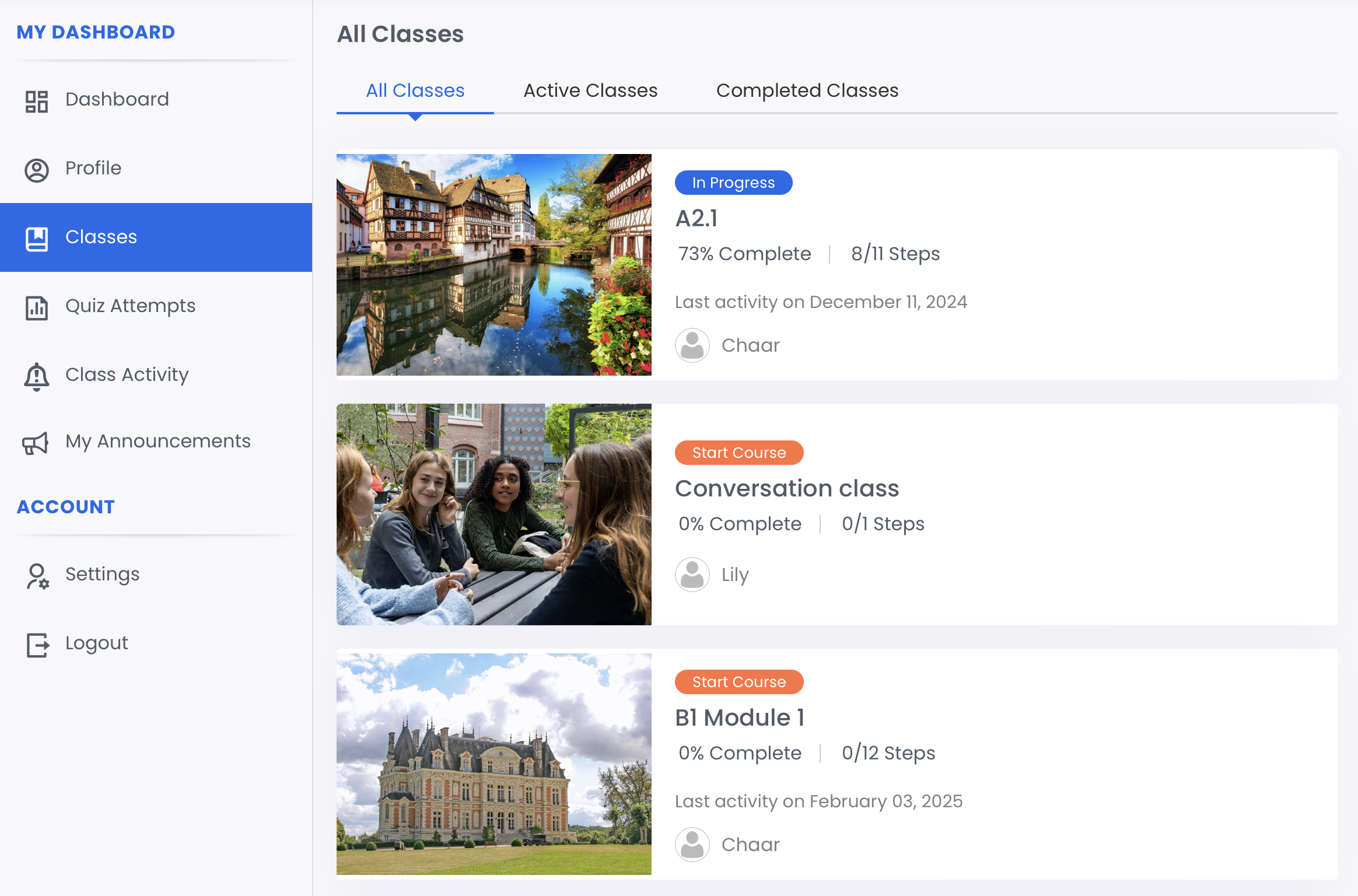This screenshot has width=1358, height=896.
Task: Switch to the Active Classes tab
Action: coord(590,90)
